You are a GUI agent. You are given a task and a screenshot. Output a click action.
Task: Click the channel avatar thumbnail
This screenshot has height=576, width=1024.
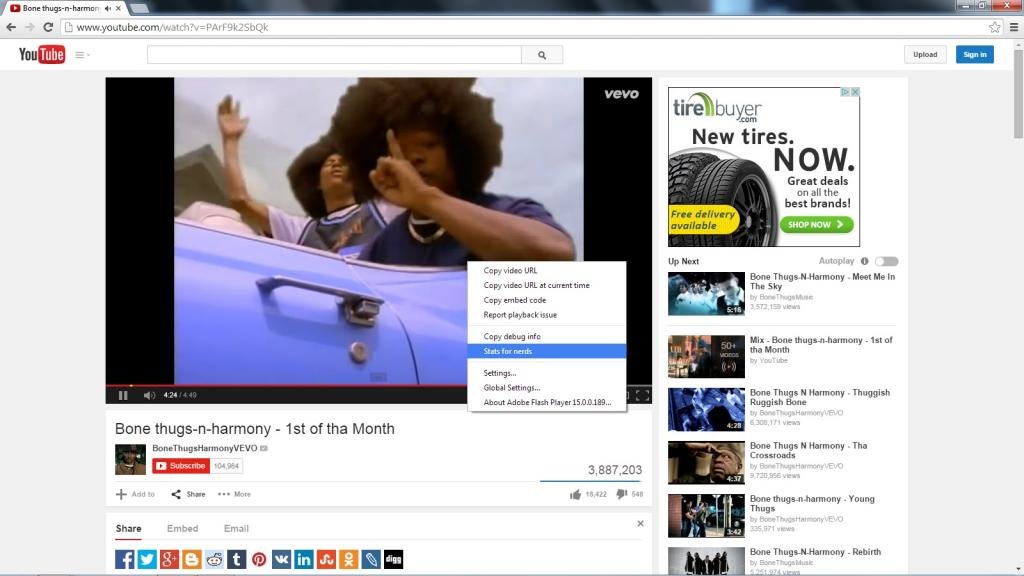click(x=130, y=459)
